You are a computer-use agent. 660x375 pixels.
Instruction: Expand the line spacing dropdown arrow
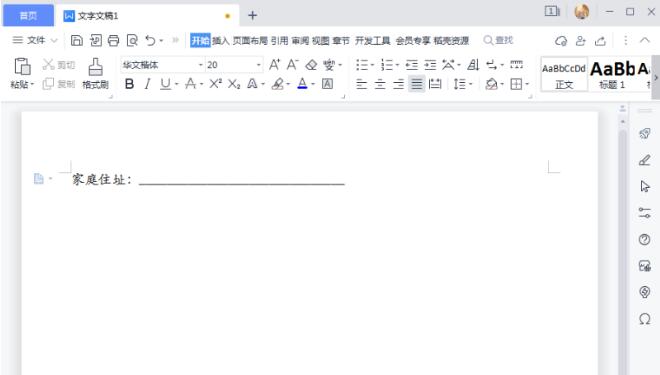(x=471, y=84)
